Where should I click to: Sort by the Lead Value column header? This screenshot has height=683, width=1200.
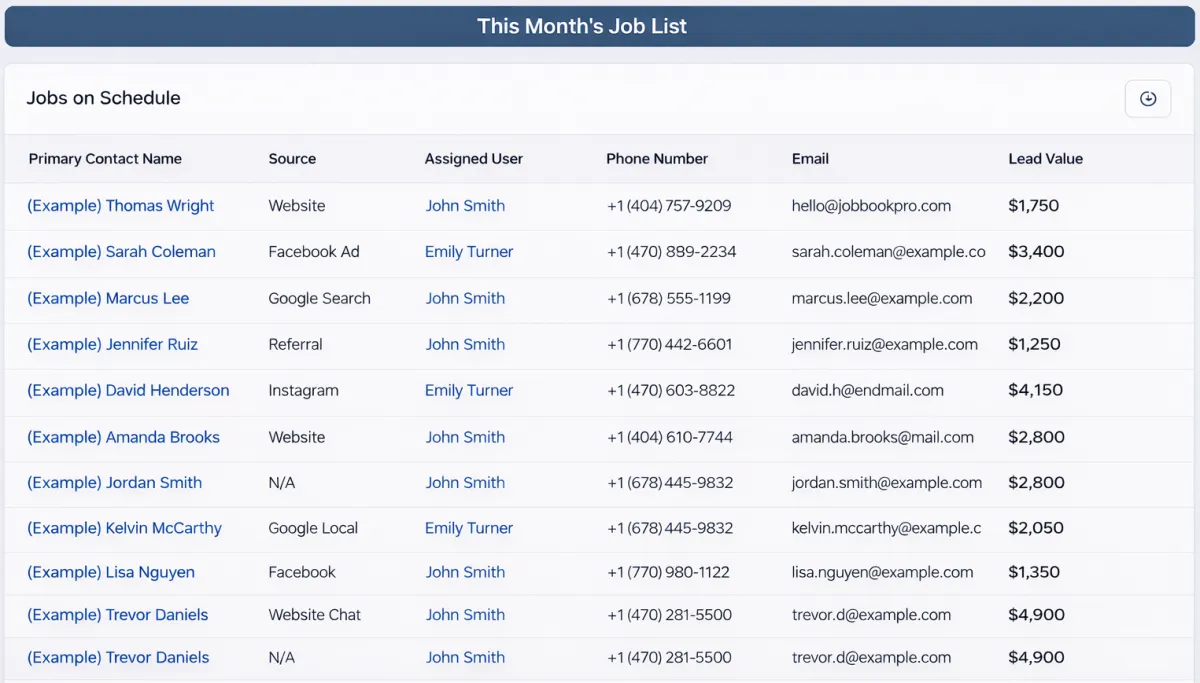[x=1045, y=159]
